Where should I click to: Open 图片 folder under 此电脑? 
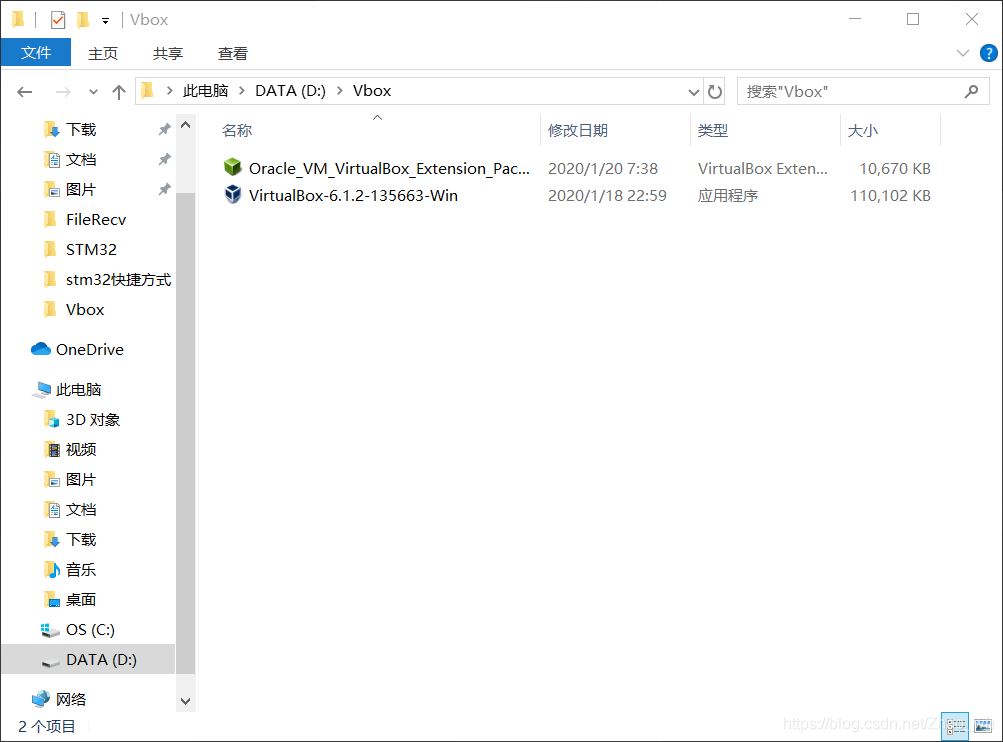[x=81, y=480]
